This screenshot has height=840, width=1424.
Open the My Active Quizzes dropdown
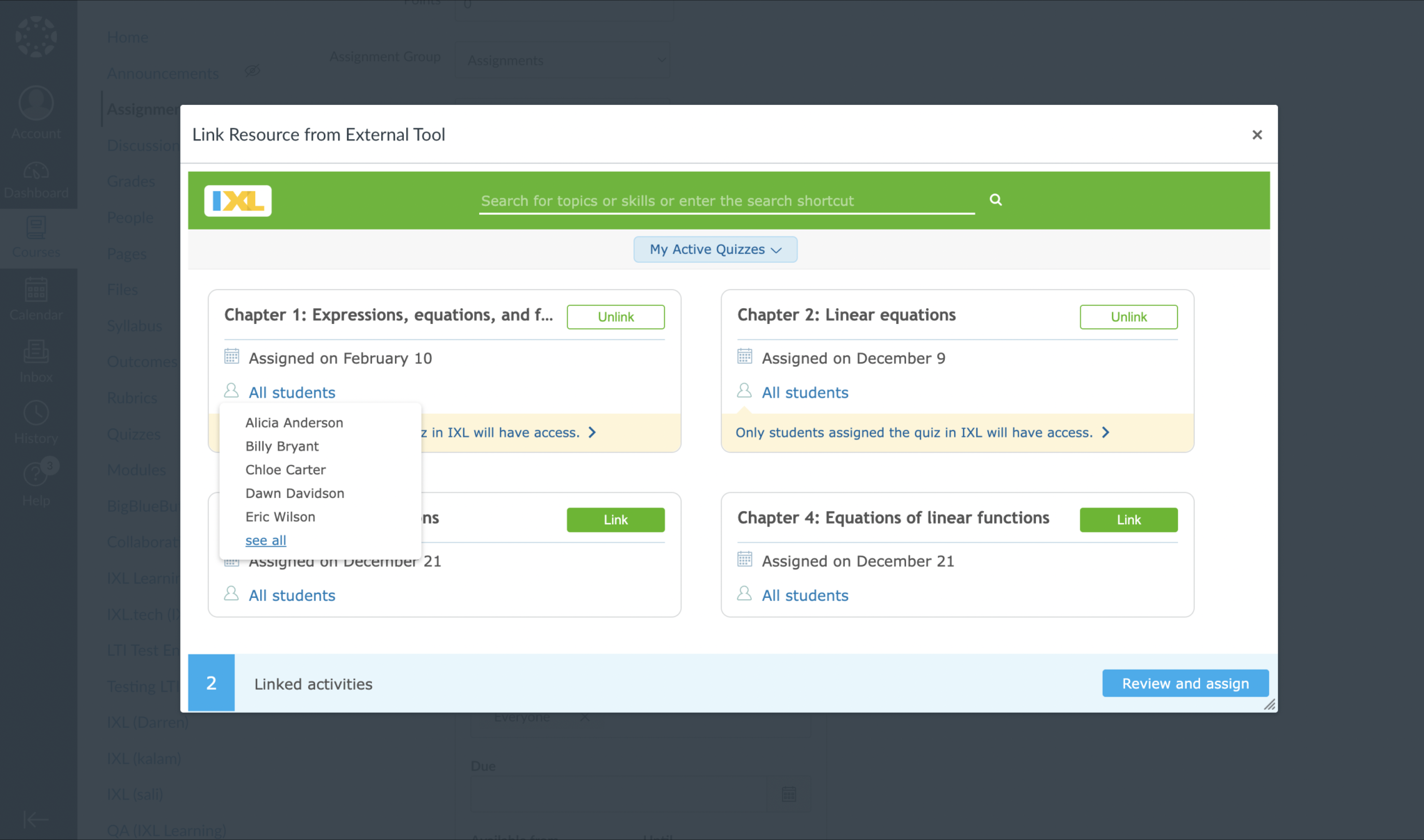715,249
